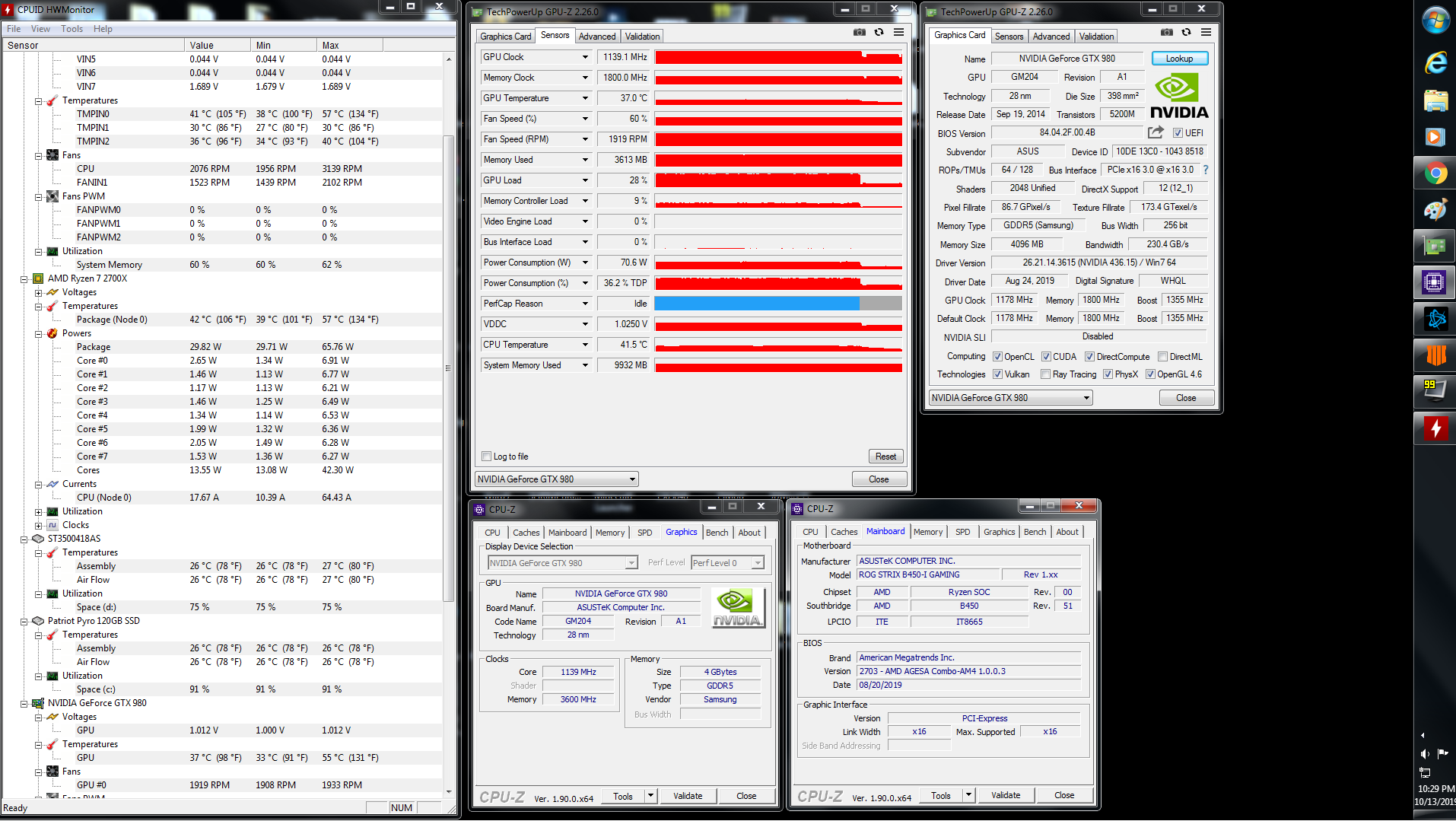Open Windows Media Player taskbar icon
1456x821 pixels.
point(1435,137)
